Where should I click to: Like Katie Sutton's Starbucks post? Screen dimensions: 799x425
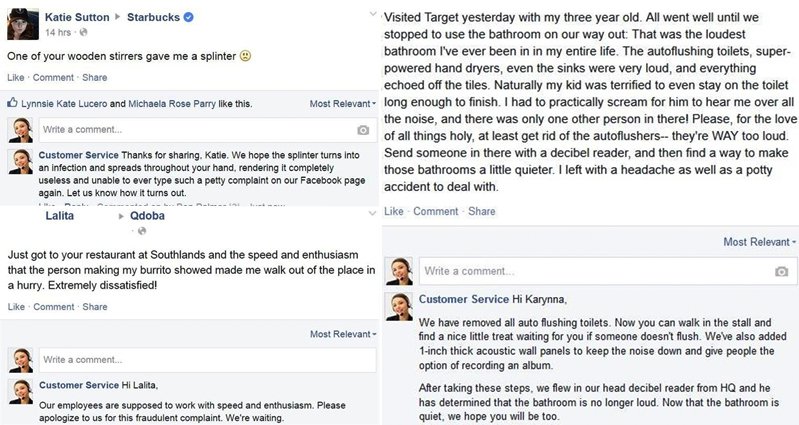pos(15,77)
